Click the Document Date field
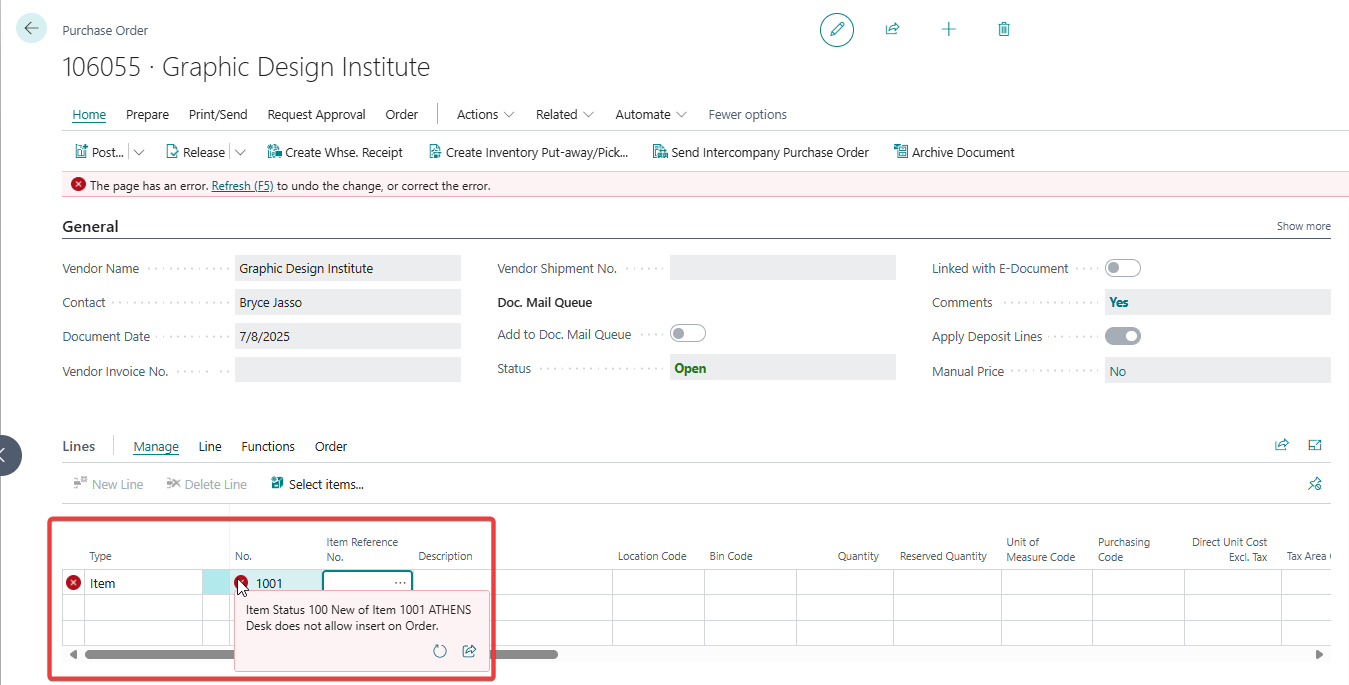Viewport: 1349px width, 685px height. pos(348,336)
